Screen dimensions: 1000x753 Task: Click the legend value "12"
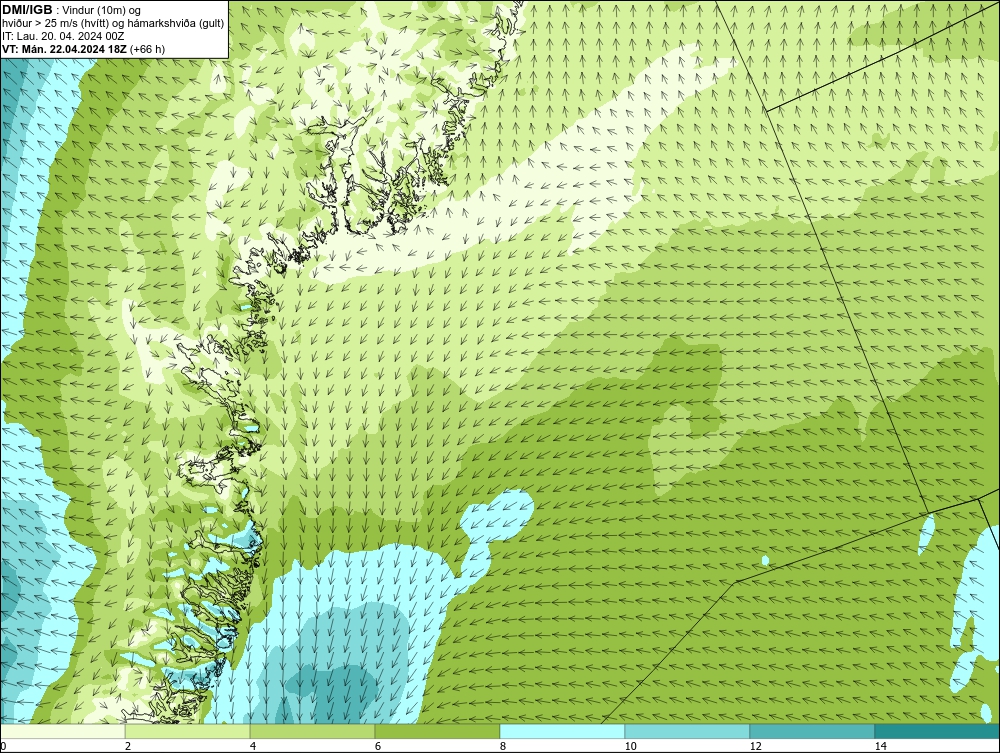(x=755, y=747)
